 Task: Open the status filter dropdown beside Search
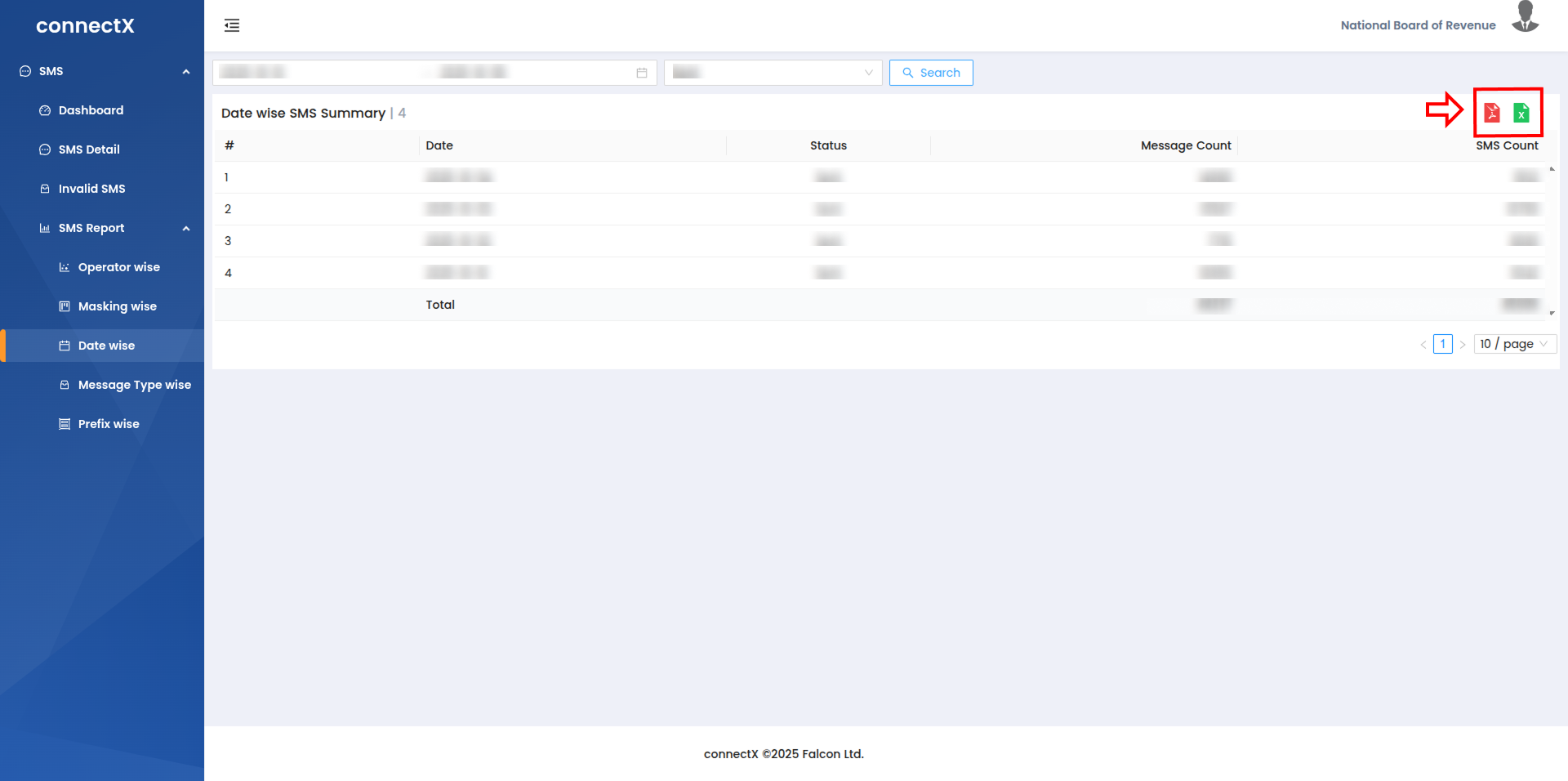click(x=772, y=73)
